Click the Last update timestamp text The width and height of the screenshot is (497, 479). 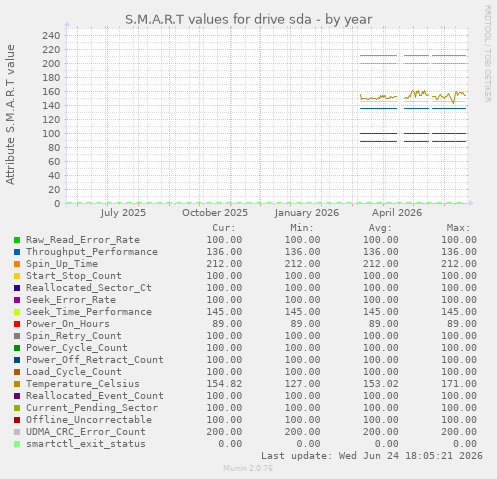click(372, 456)
